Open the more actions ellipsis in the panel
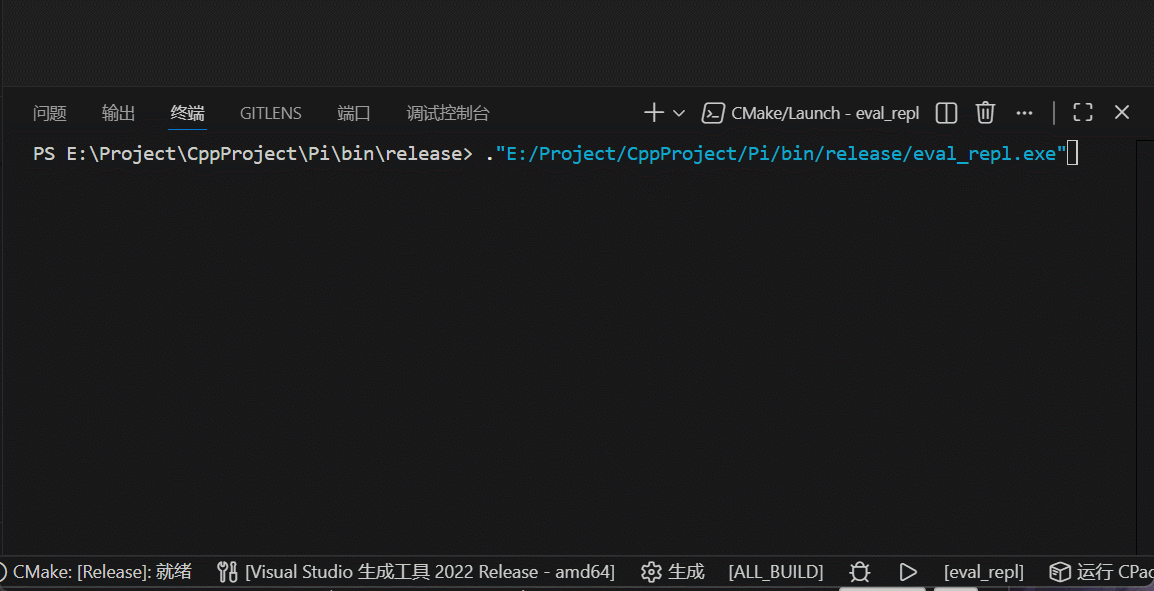This screenshot has height=591, width=1154. pos(1024,113)
